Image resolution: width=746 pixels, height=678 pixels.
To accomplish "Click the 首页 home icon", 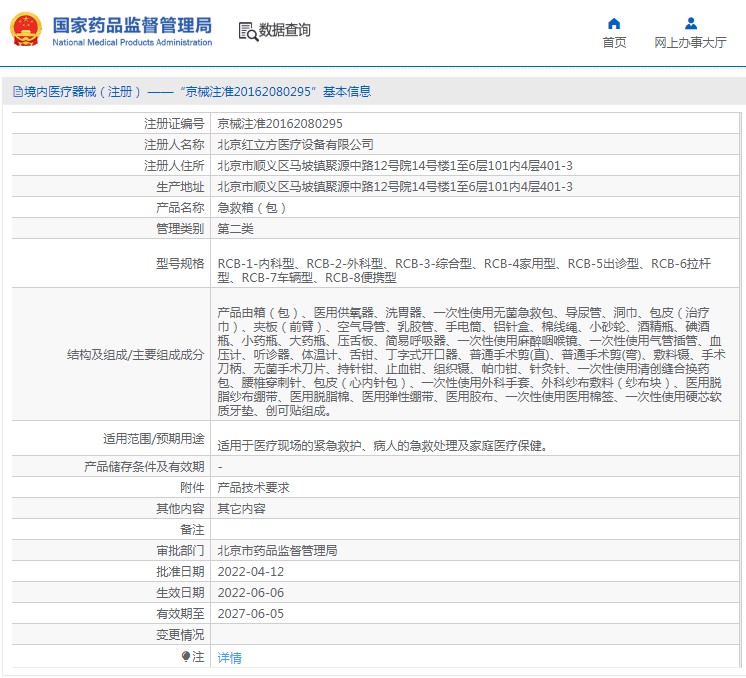I will point(614,23).
